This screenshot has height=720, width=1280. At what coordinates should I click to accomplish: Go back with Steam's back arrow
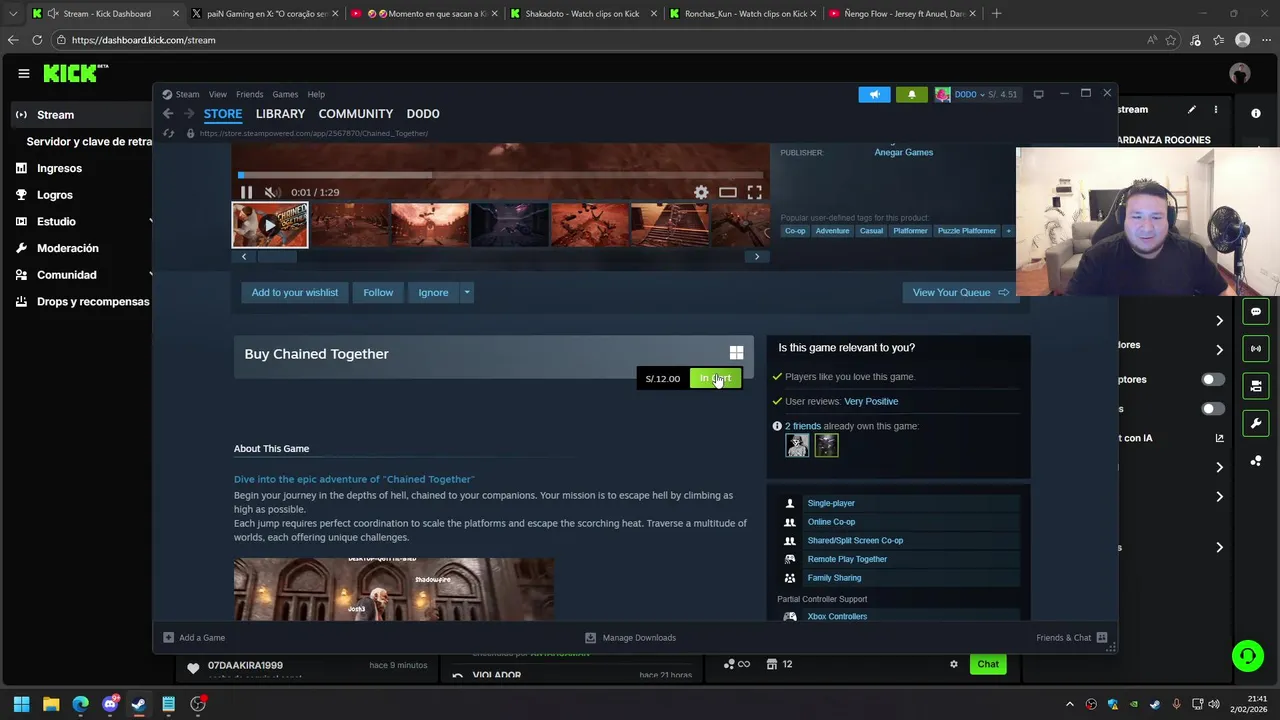click(168, 114)
